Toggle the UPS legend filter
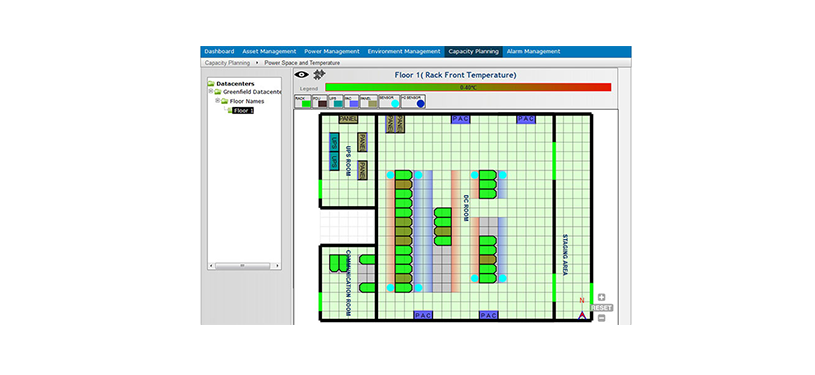Viewport: 815px width, 375px height. (336, 101)
